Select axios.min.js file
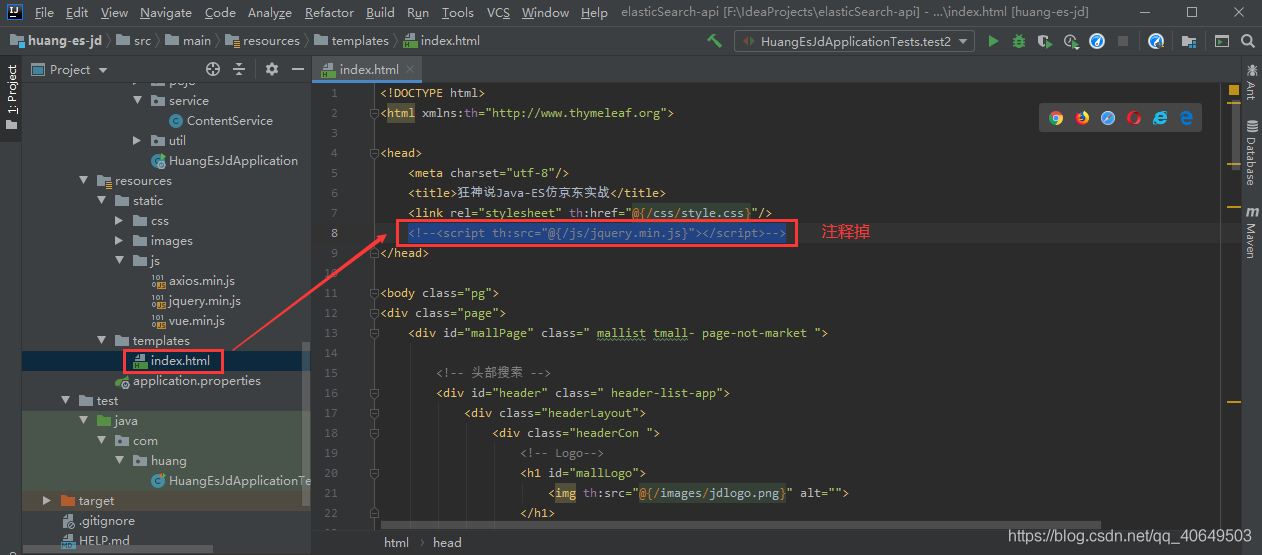The image size is (1262, 555). click(x=193, y=281)
